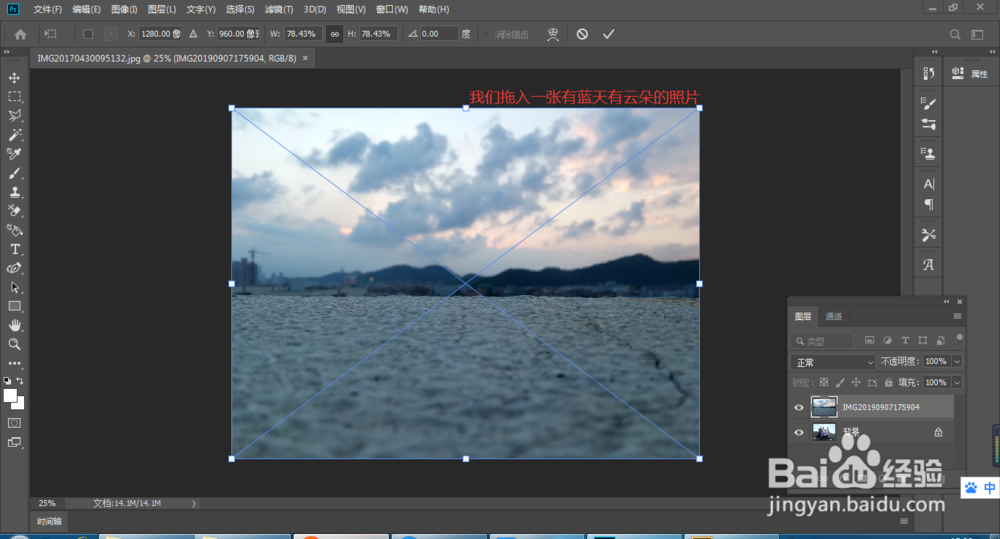Open the Layers panel options menu
Image resolution: width=1000 pixels, height=539 pixels.
point(957,316)
